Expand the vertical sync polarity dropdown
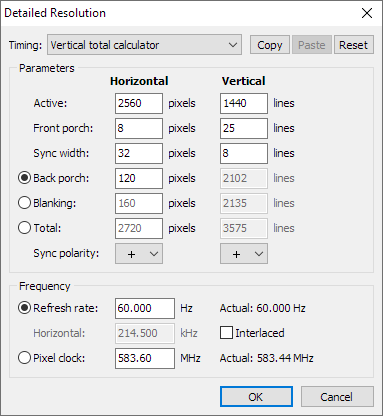This screenshot has height=416, width=383. coord(244,254)
